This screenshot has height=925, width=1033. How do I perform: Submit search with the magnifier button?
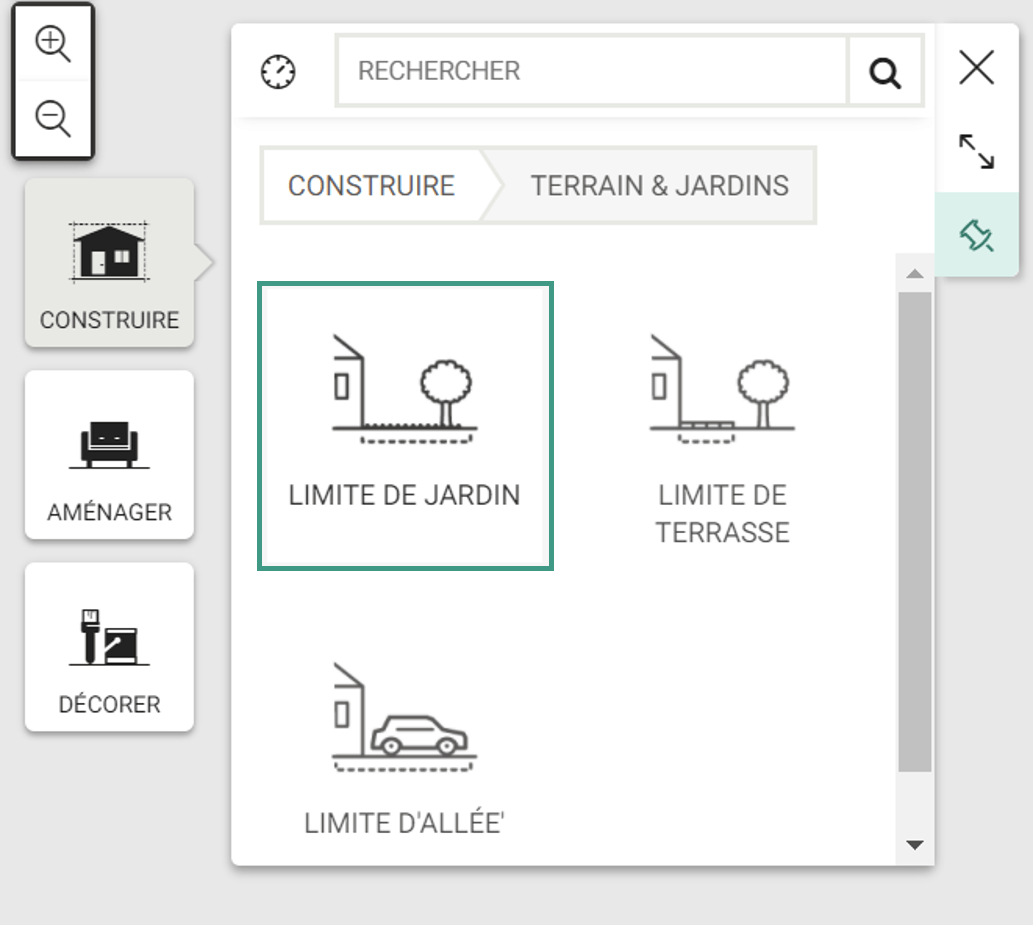point(885,71)
